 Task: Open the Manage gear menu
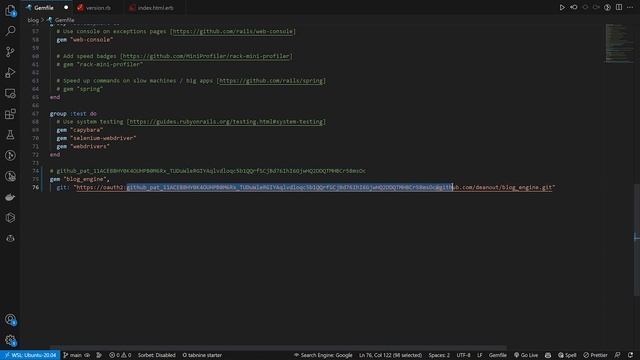coord(10,340)
